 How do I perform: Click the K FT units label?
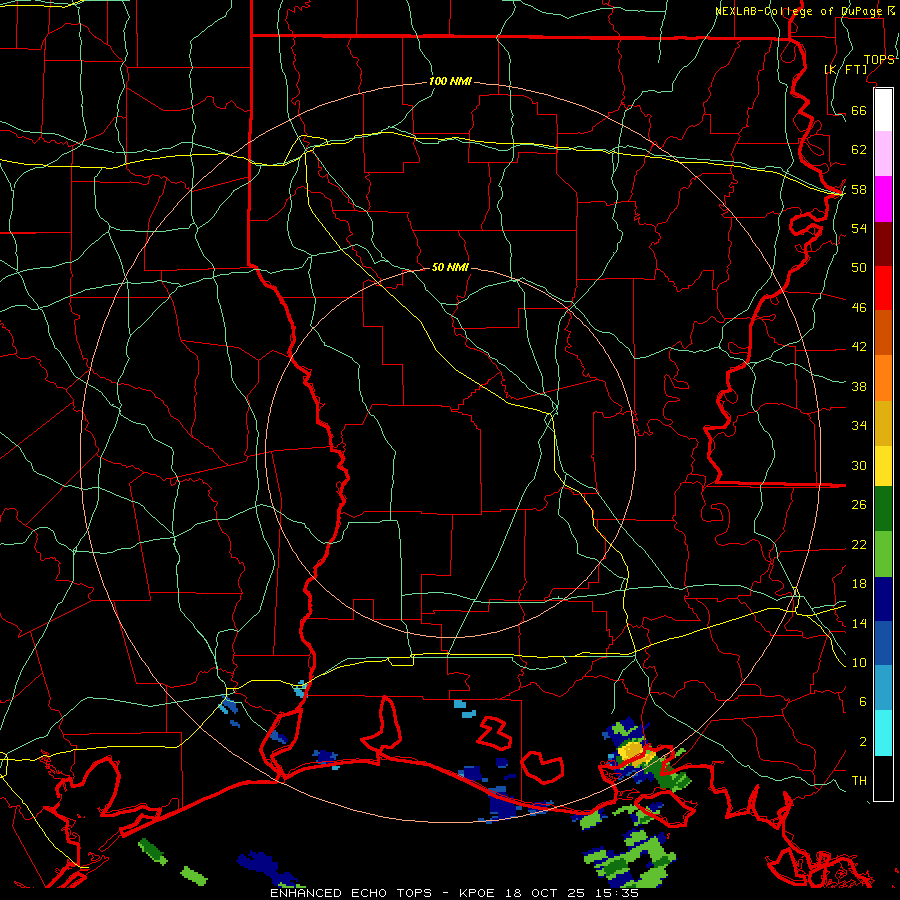(x=845, y=70)
